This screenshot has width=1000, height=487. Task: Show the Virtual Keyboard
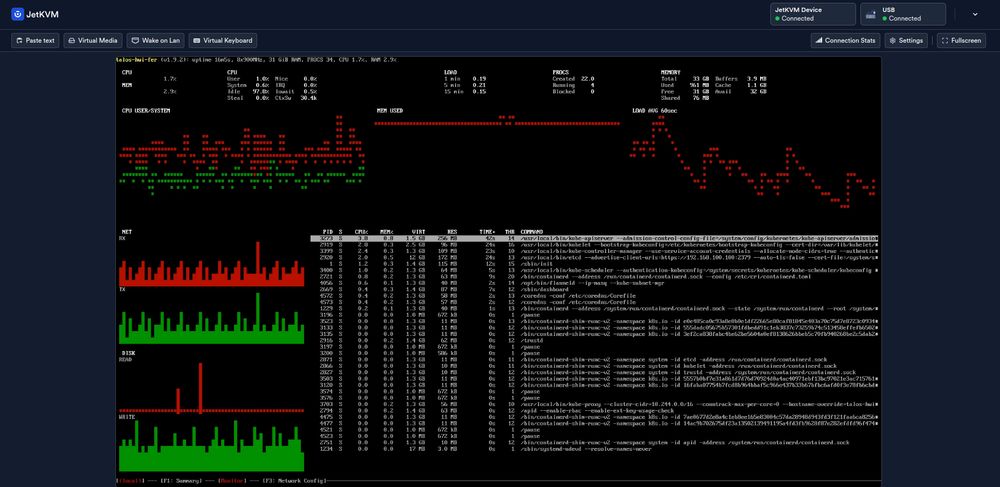(x=223, y=40)
